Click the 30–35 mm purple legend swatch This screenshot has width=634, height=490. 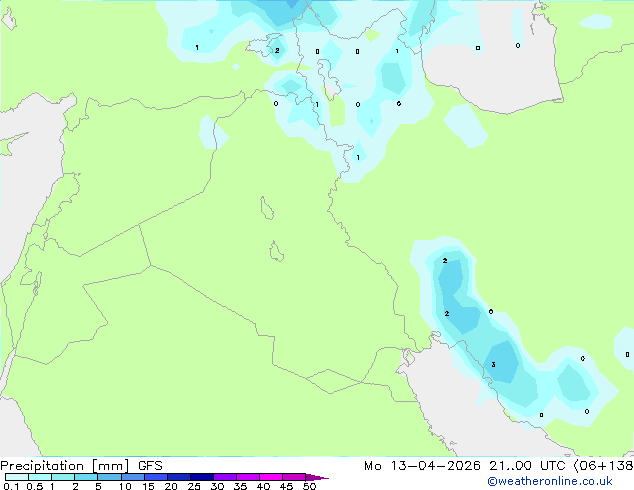tap(224, 477)
